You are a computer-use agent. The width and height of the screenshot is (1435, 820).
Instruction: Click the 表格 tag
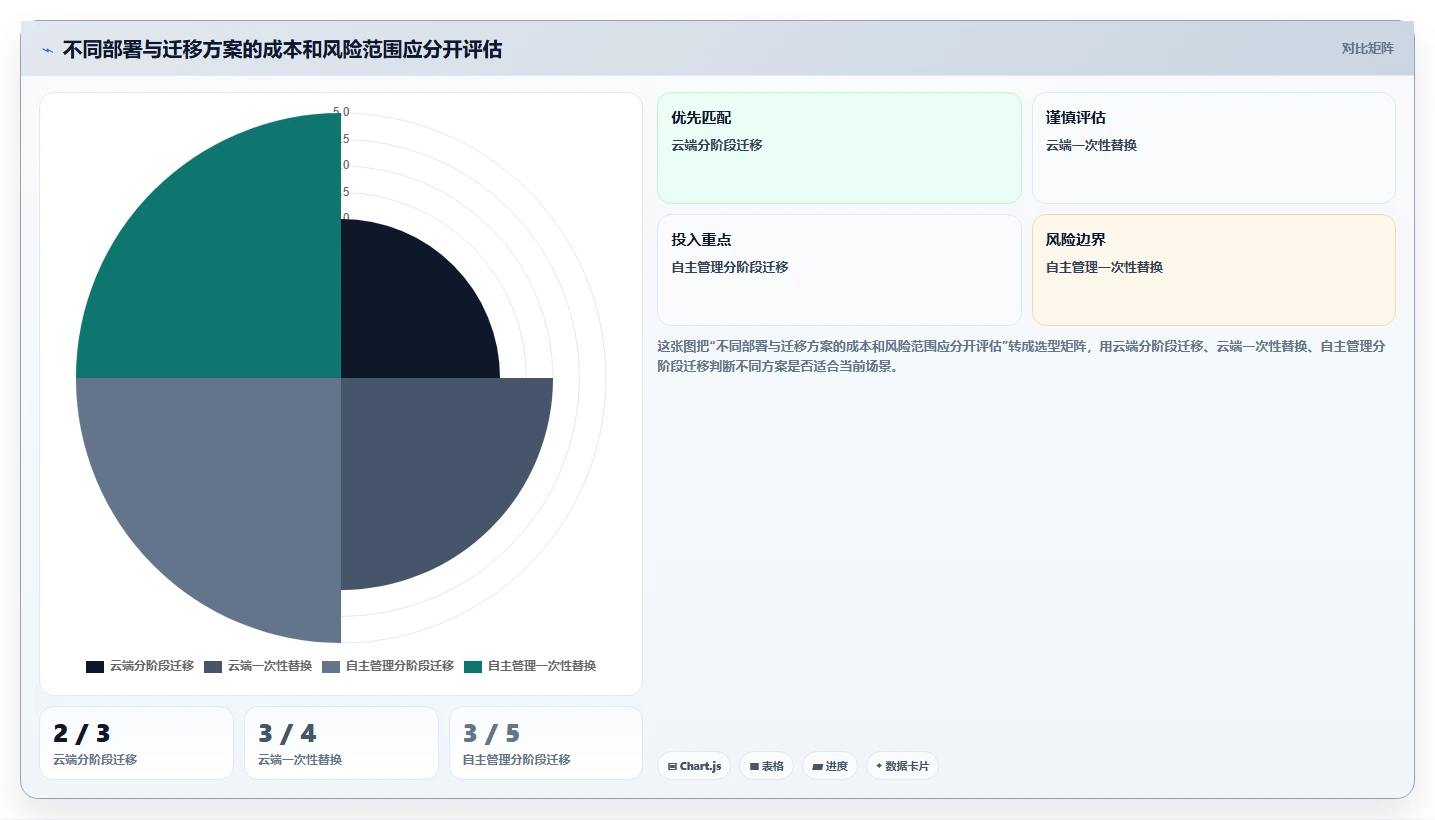coord(766,766)
